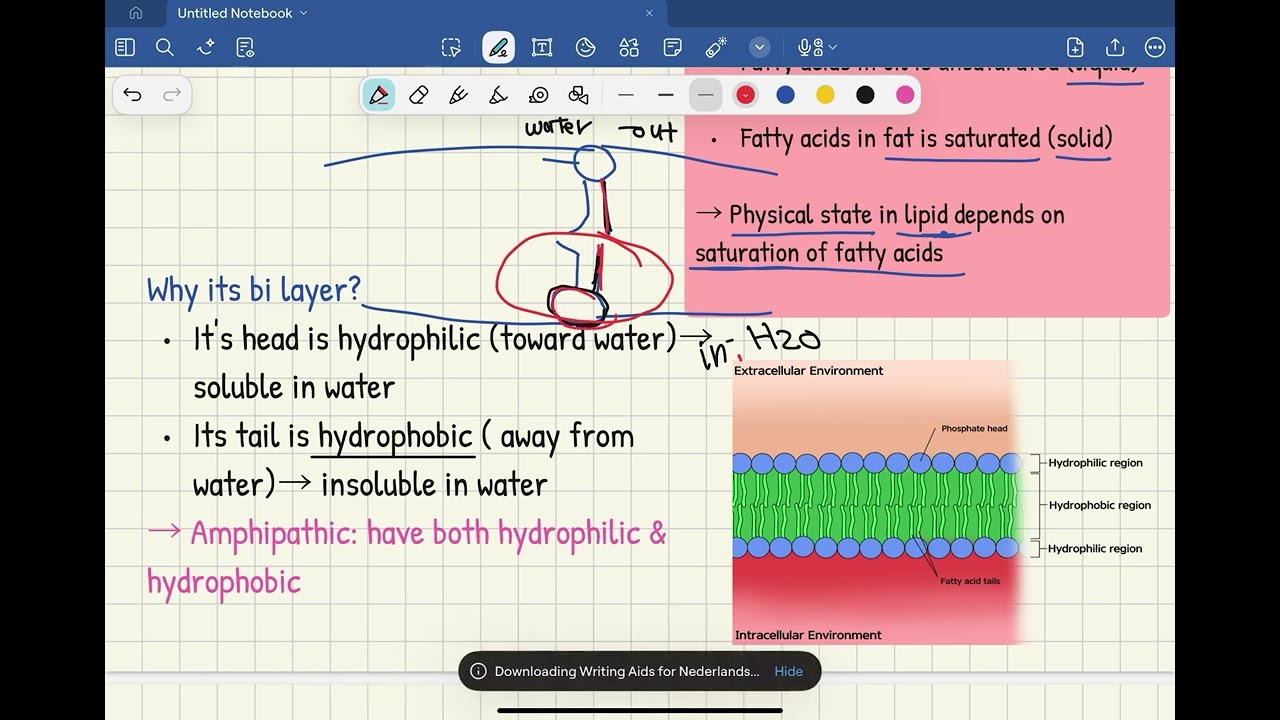Tap the 'saturation of fatty acids' line

click(x=819, y=253)
